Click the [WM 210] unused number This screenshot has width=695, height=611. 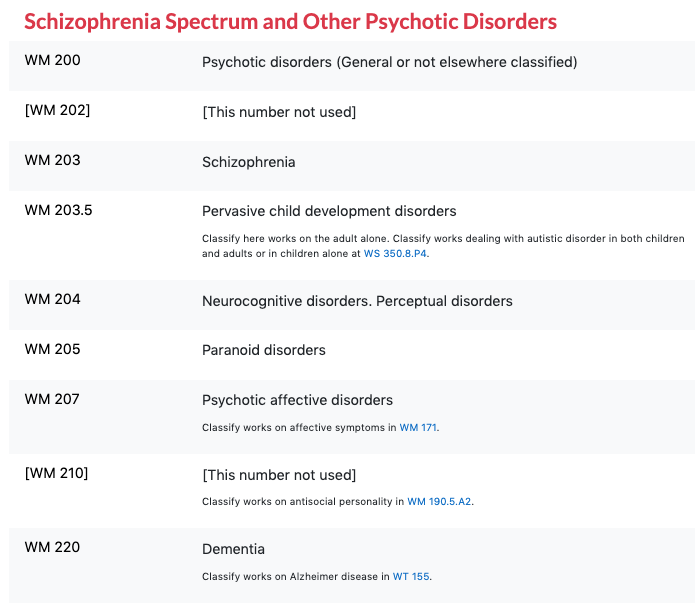click(x=56, y=473)
